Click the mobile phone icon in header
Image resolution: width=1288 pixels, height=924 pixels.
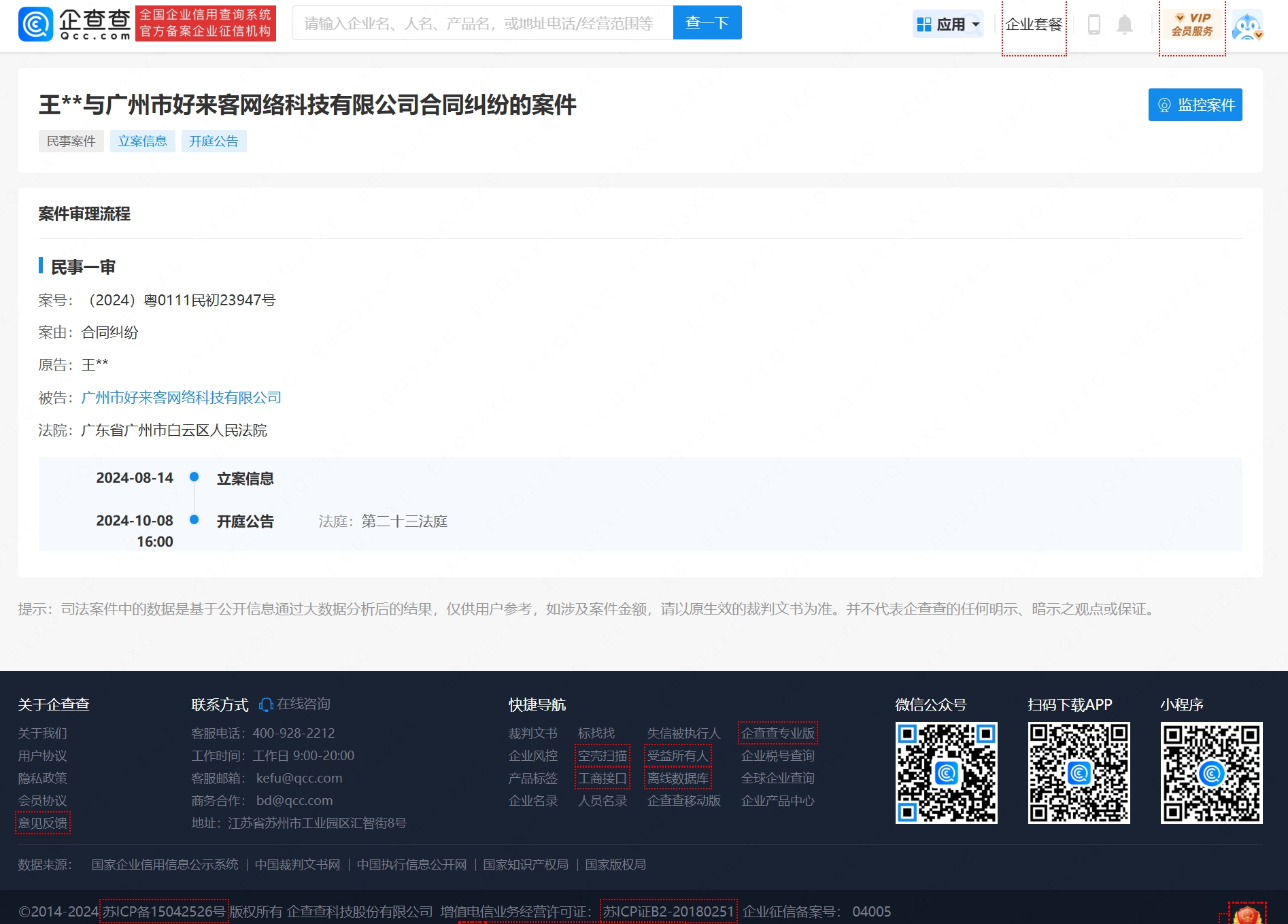coord(1094,24)
